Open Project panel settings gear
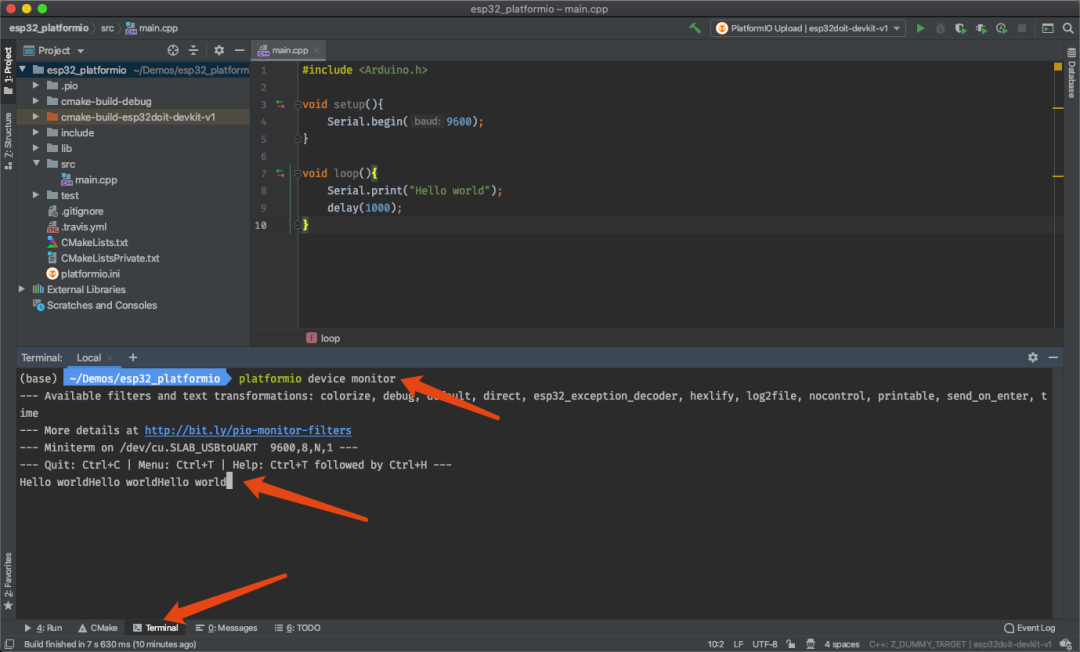The height and width of the screenshot is (652, 1080). point(219,50)
